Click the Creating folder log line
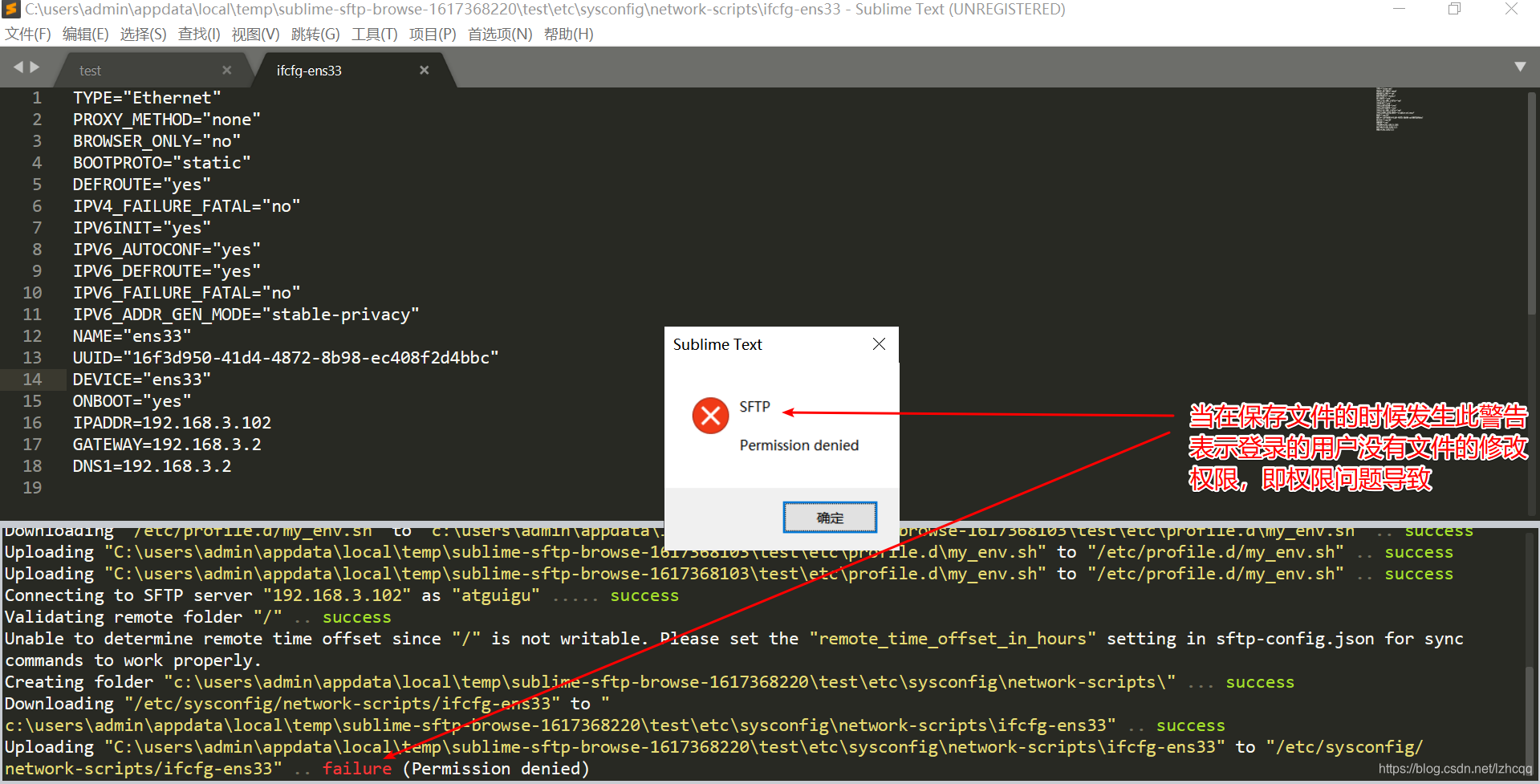1540x784 pixels. [x=649, y=682]
